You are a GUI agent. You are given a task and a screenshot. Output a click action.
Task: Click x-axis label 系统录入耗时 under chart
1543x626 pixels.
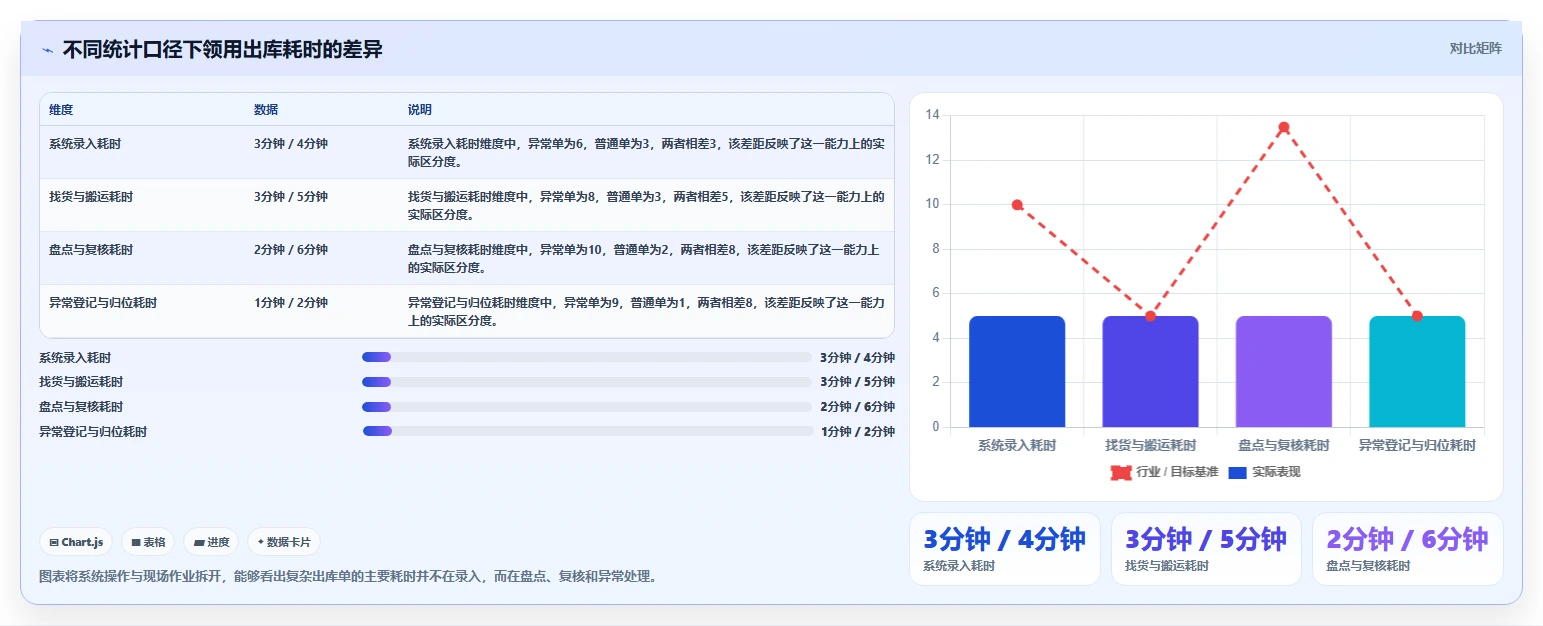[1017, 445]
